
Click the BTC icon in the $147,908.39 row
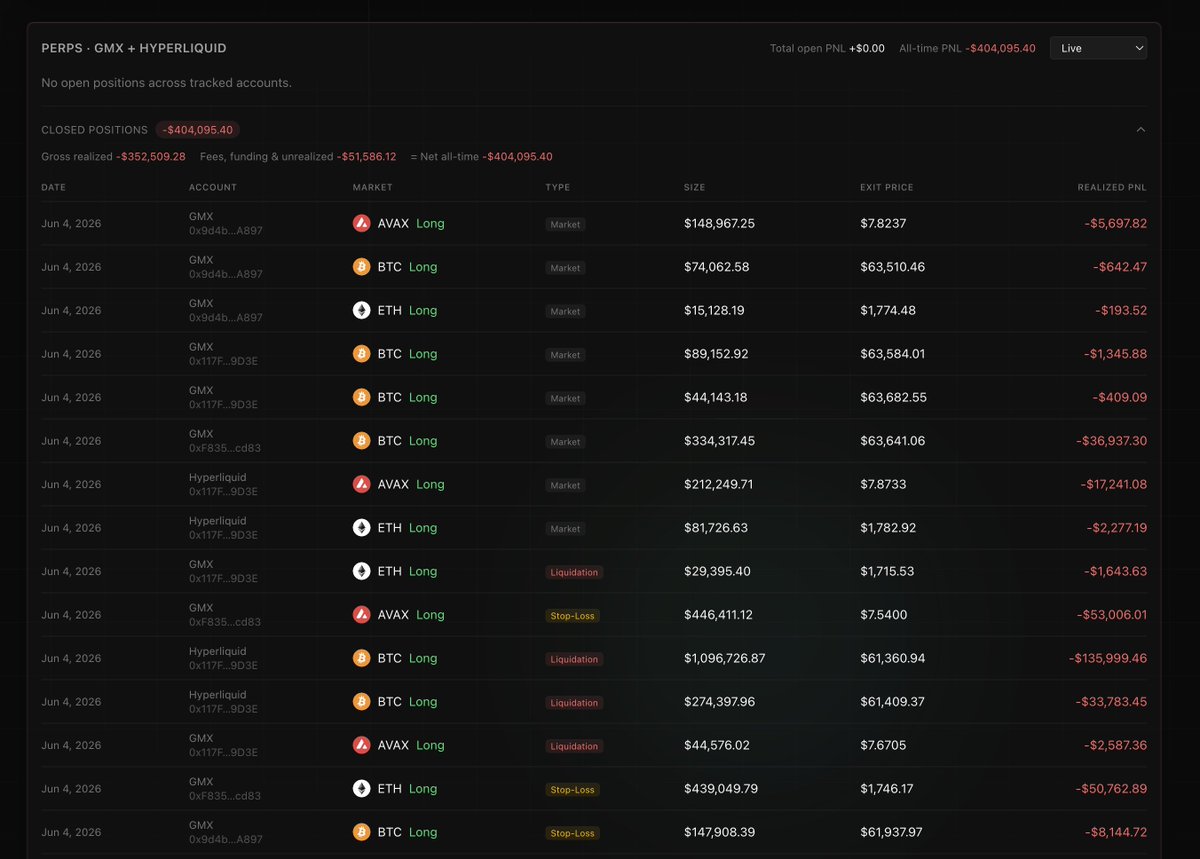tap(361, 833)
